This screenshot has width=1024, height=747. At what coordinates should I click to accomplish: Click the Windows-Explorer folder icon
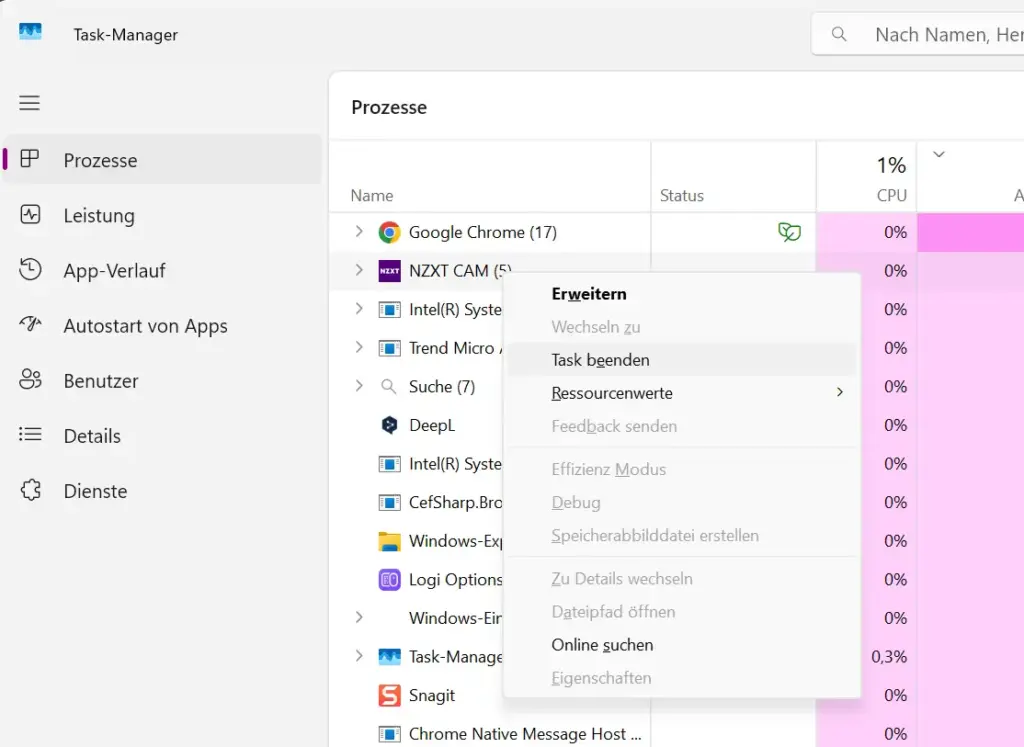pyautogui.click(x=389, y=541)
